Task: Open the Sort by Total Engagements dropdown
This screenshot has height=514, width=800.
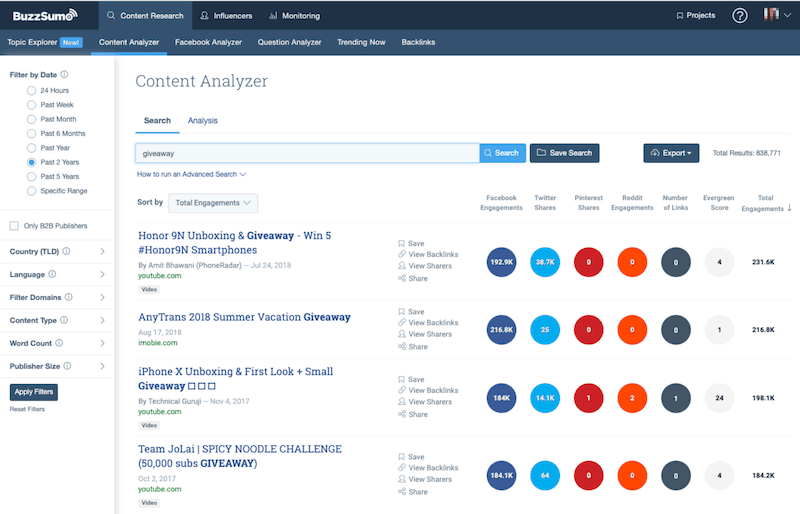Action: (213, 203)
